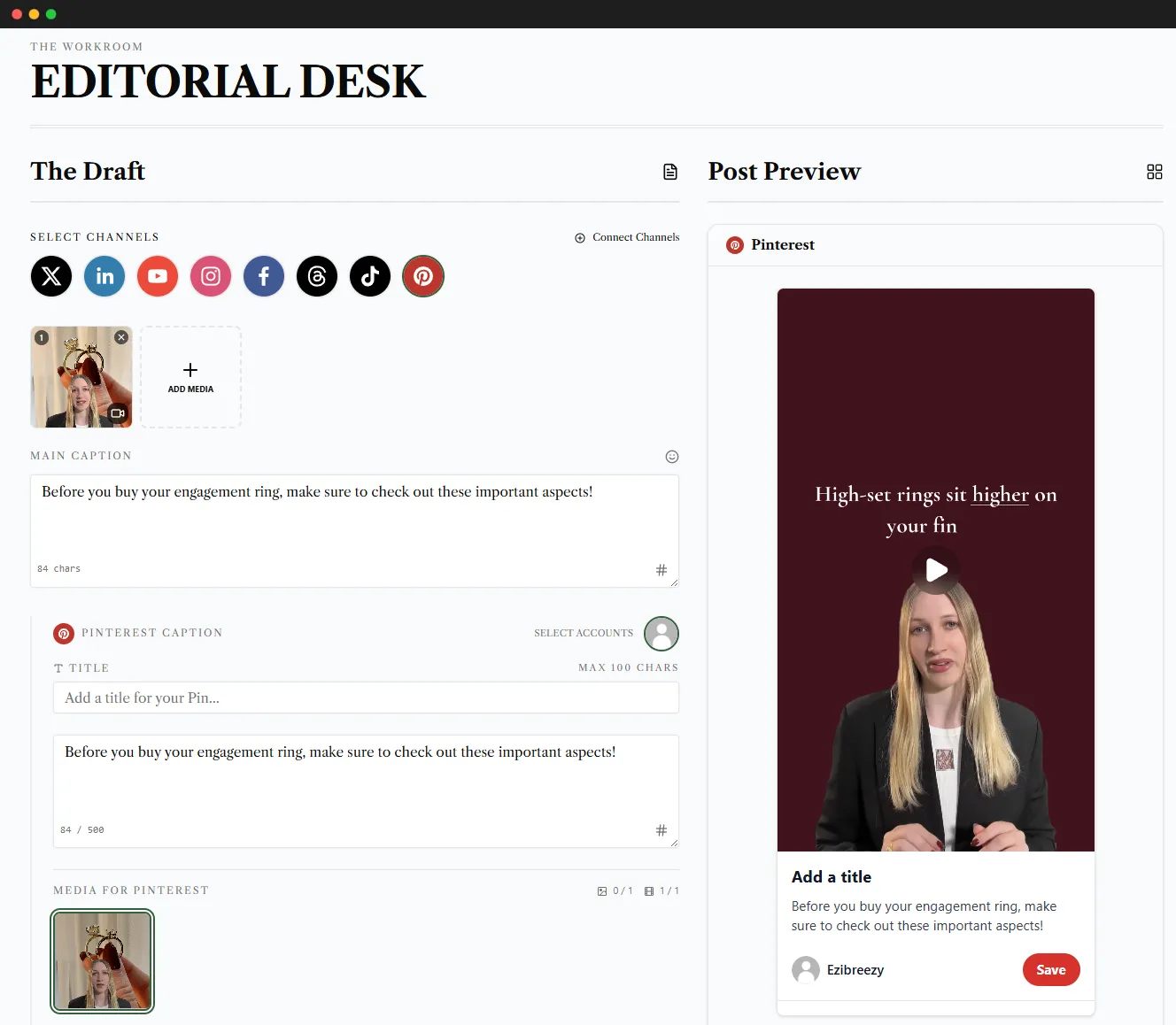Image resolution: width=1176 pixels, height=1025 pixels.
Task: Click Add Media to attach more files
Action: point(190,377)
